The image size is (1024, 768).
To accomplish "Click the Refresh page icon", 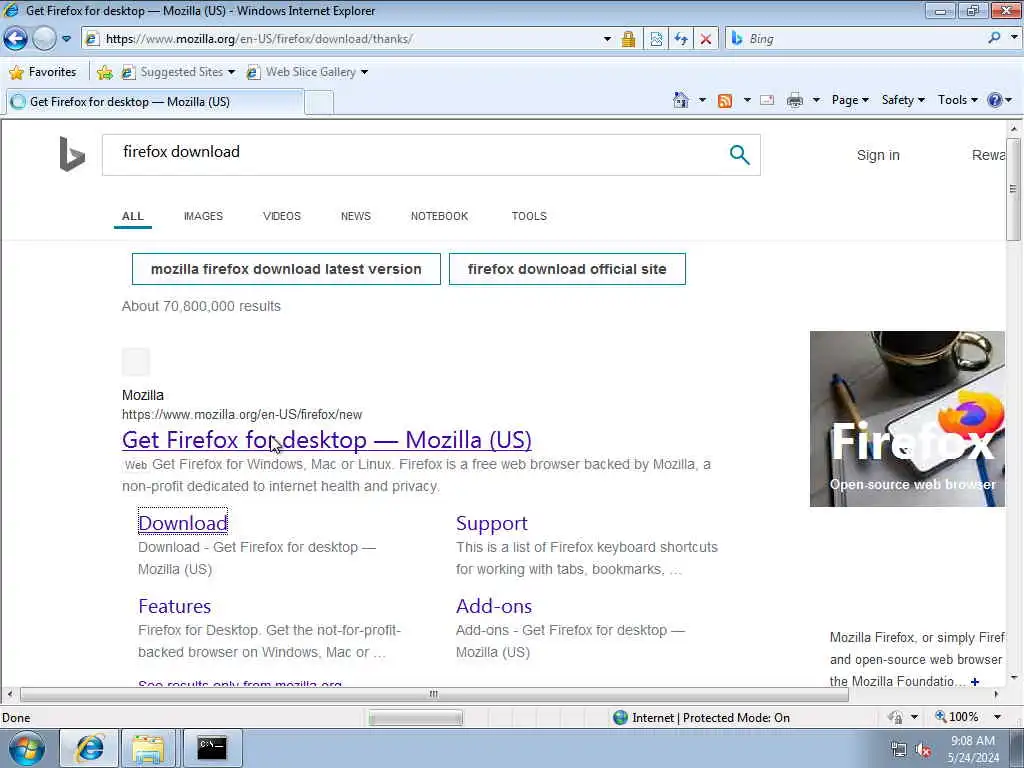I will [x=680, y=39].
